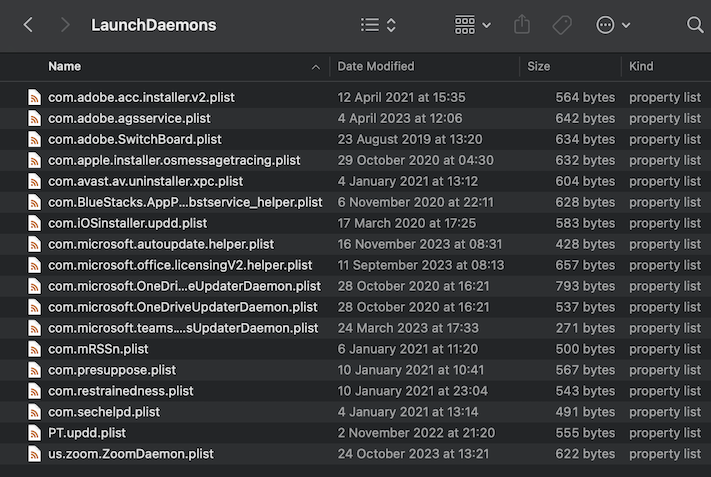The width and height of the screenshot is (711, 477).
Task: Toggle sort direction chevron in Name column
Action: tap(316, 67)
